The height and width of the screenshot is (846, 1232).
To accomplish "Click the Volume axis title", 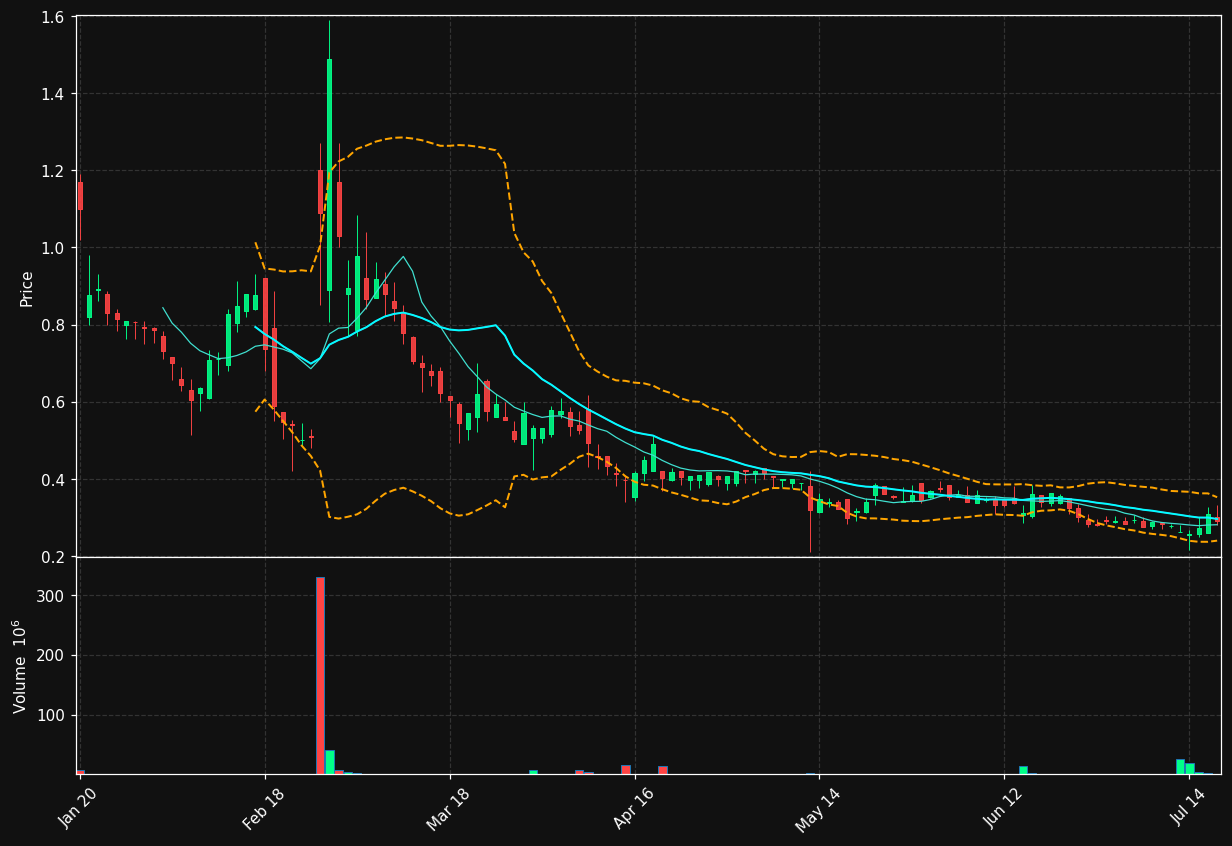I will (20, 666).
